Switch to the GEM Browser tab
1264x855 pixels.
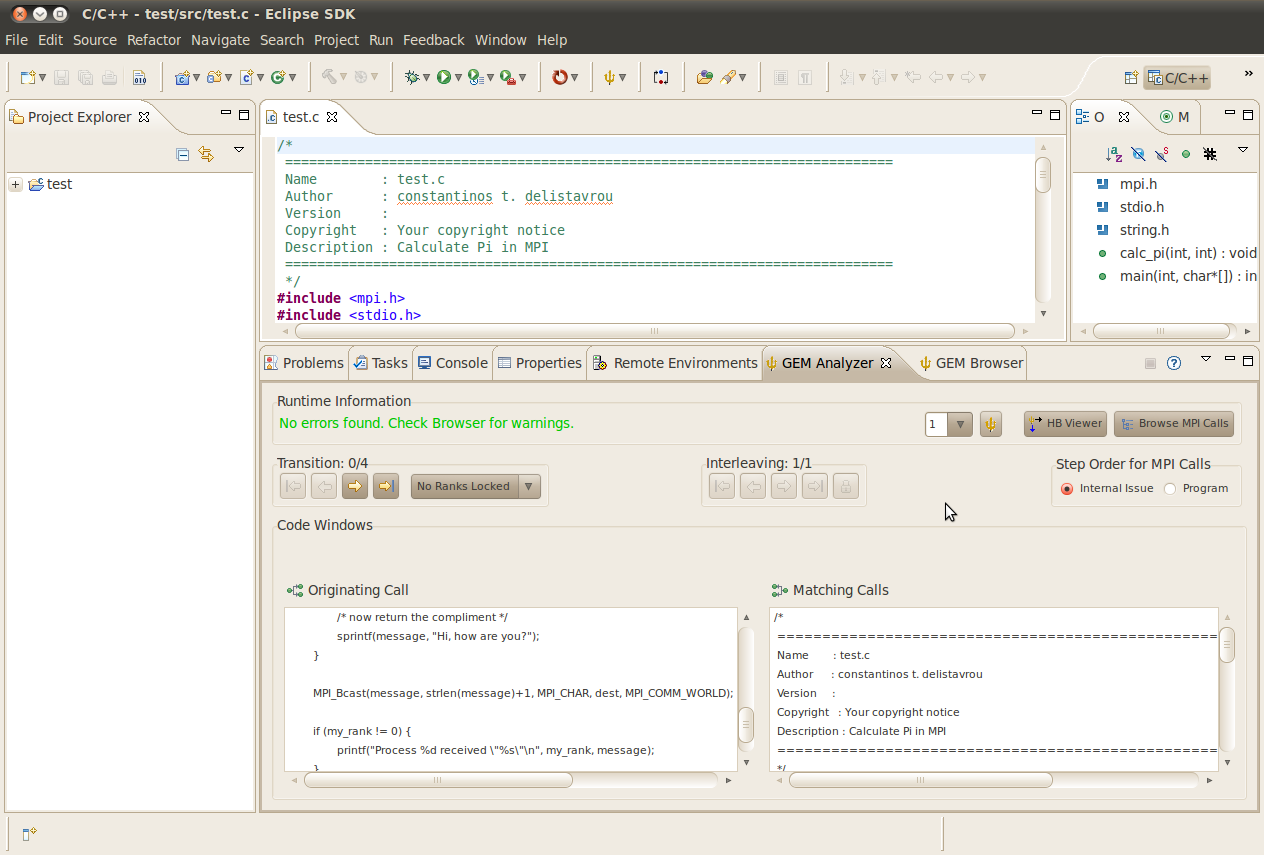pos(971,363)
